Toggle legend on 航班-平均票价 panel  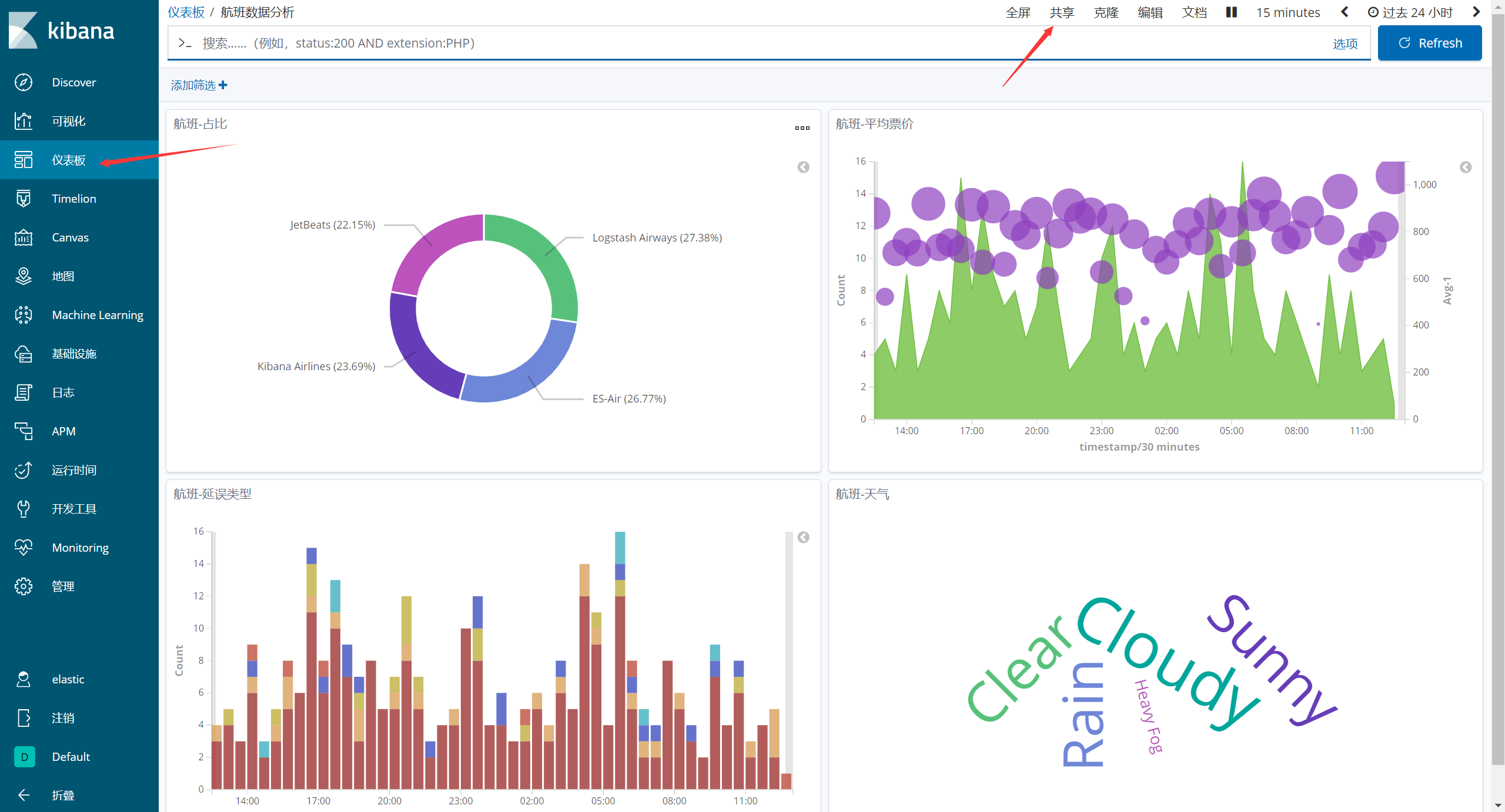click(x=1466, y=167)
